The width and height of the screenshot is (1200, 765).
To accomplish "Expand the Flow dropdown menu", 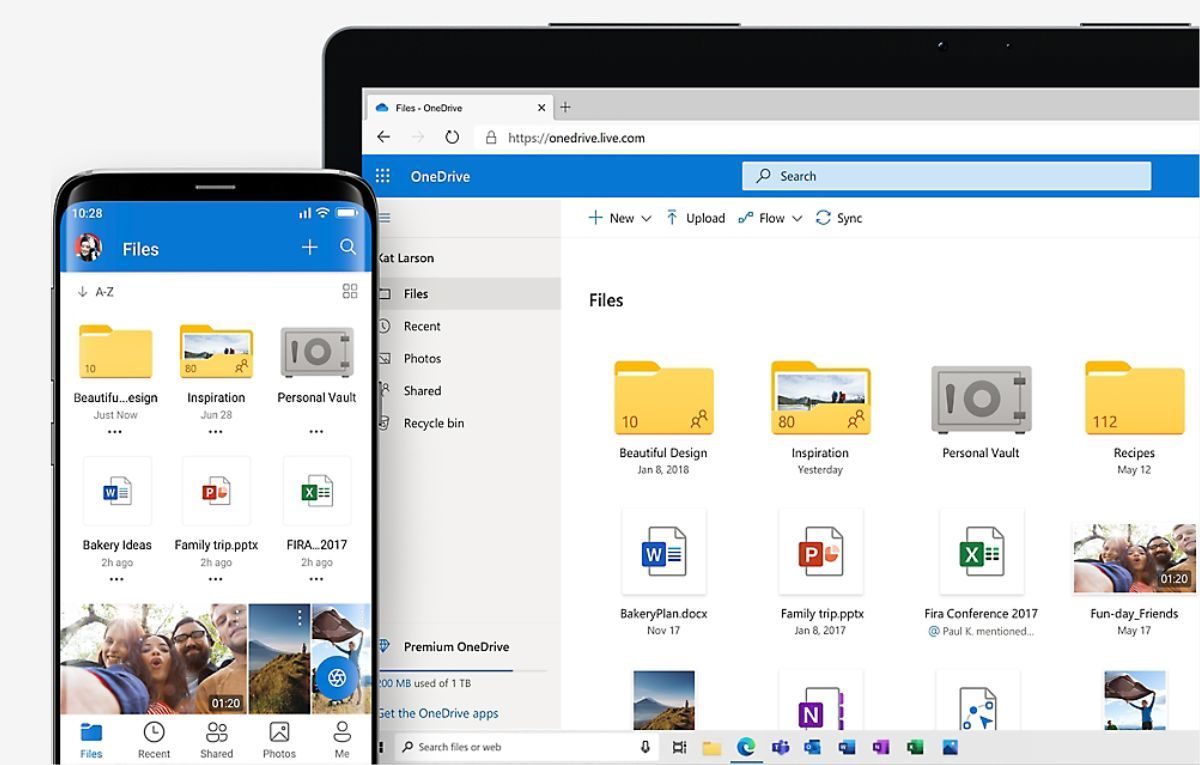I will click(x=770, y=218).
